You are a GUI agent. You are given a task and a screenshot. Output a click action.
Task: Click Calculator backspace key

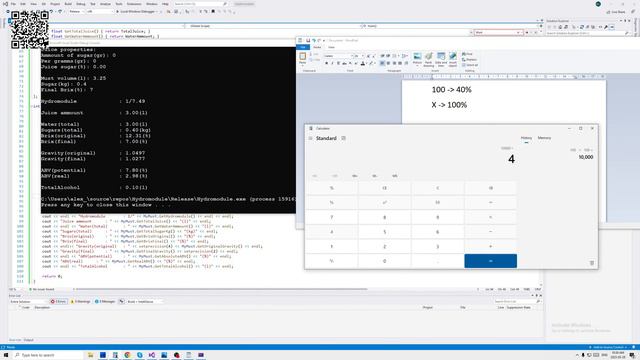click(491, 188)
